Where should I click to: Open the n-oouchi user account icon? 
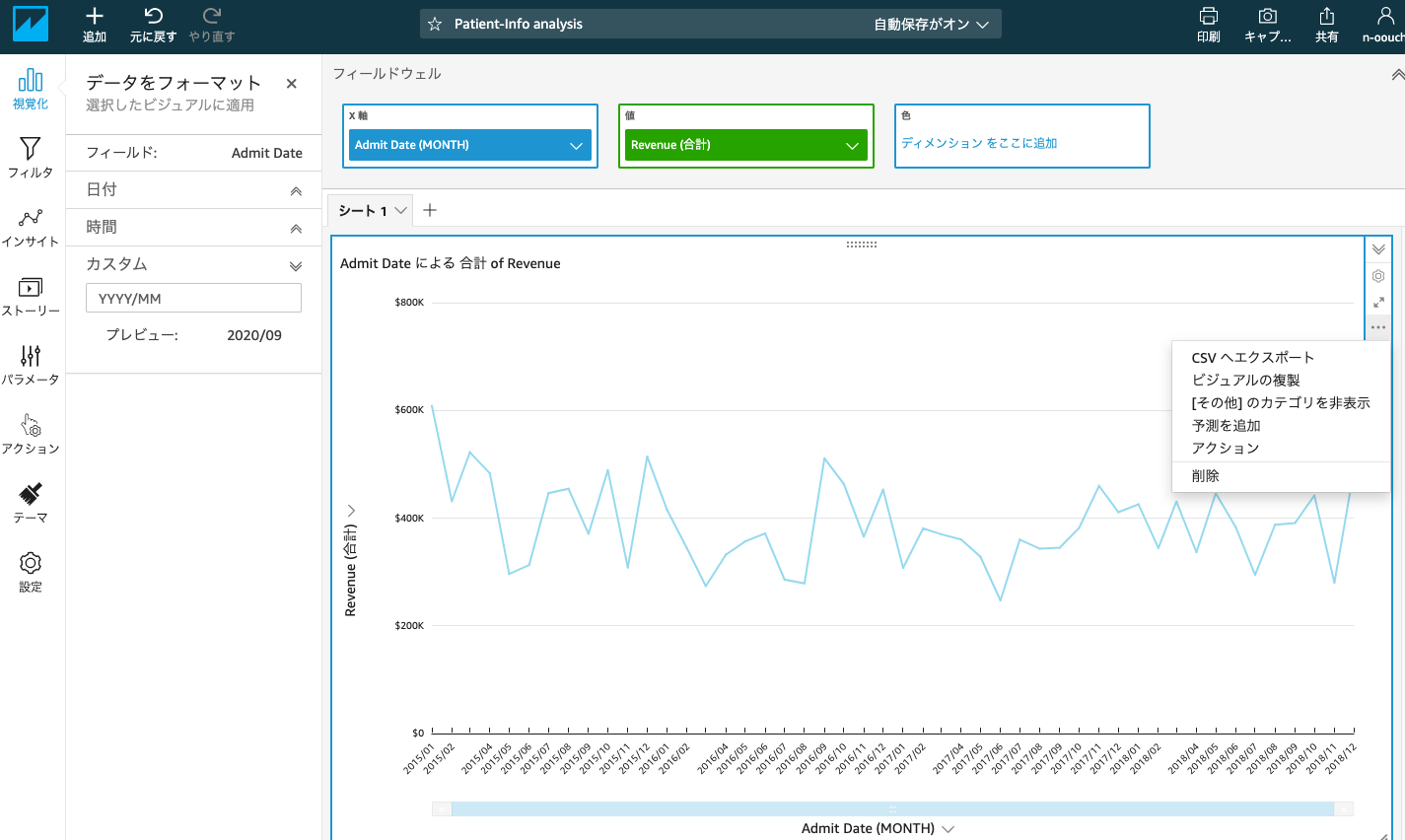[1385, 16]
